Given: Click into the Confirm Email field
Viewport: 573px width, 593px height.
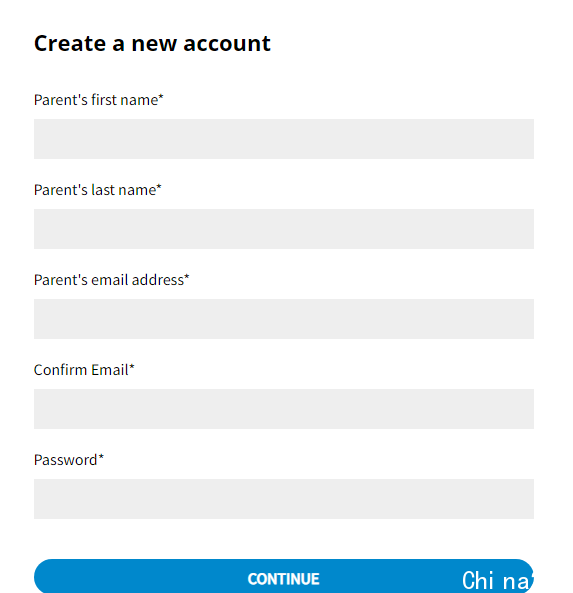Looking at the screenshot, I should (x=284, y=409).
